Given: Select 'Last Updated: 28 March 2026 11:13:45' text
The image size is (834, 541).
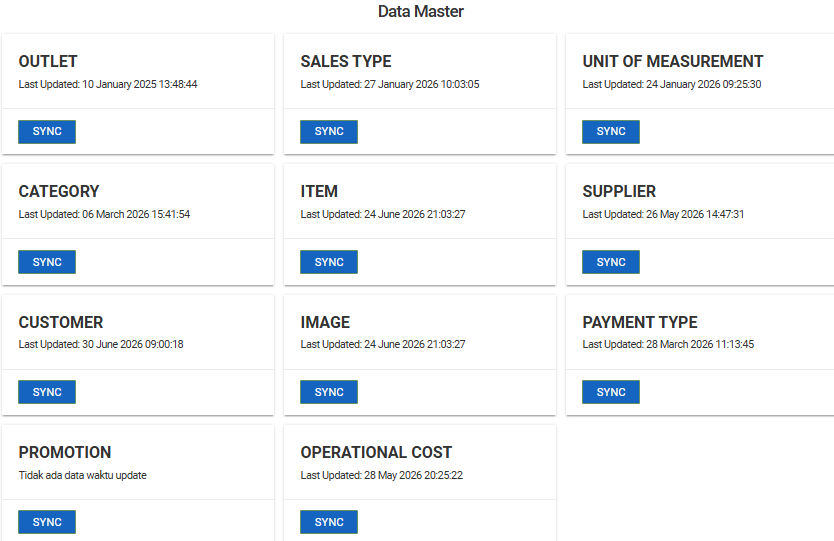Looking at the screenshot, I should [x=668, y=344].
